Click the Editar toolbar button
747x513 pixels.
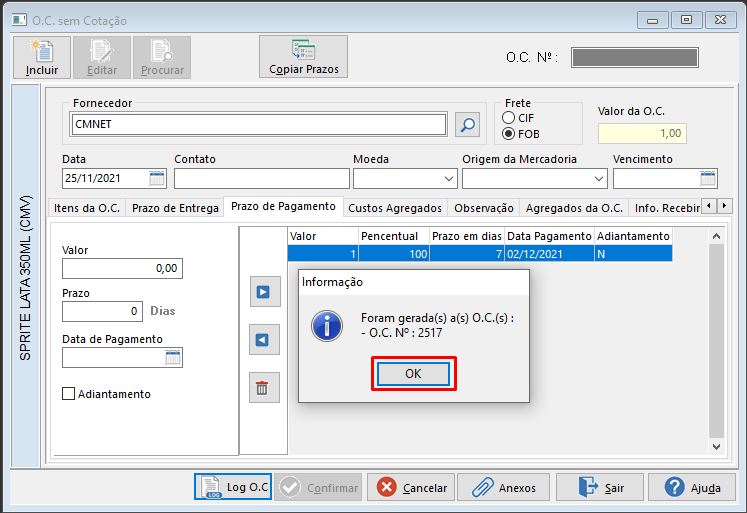102,58
